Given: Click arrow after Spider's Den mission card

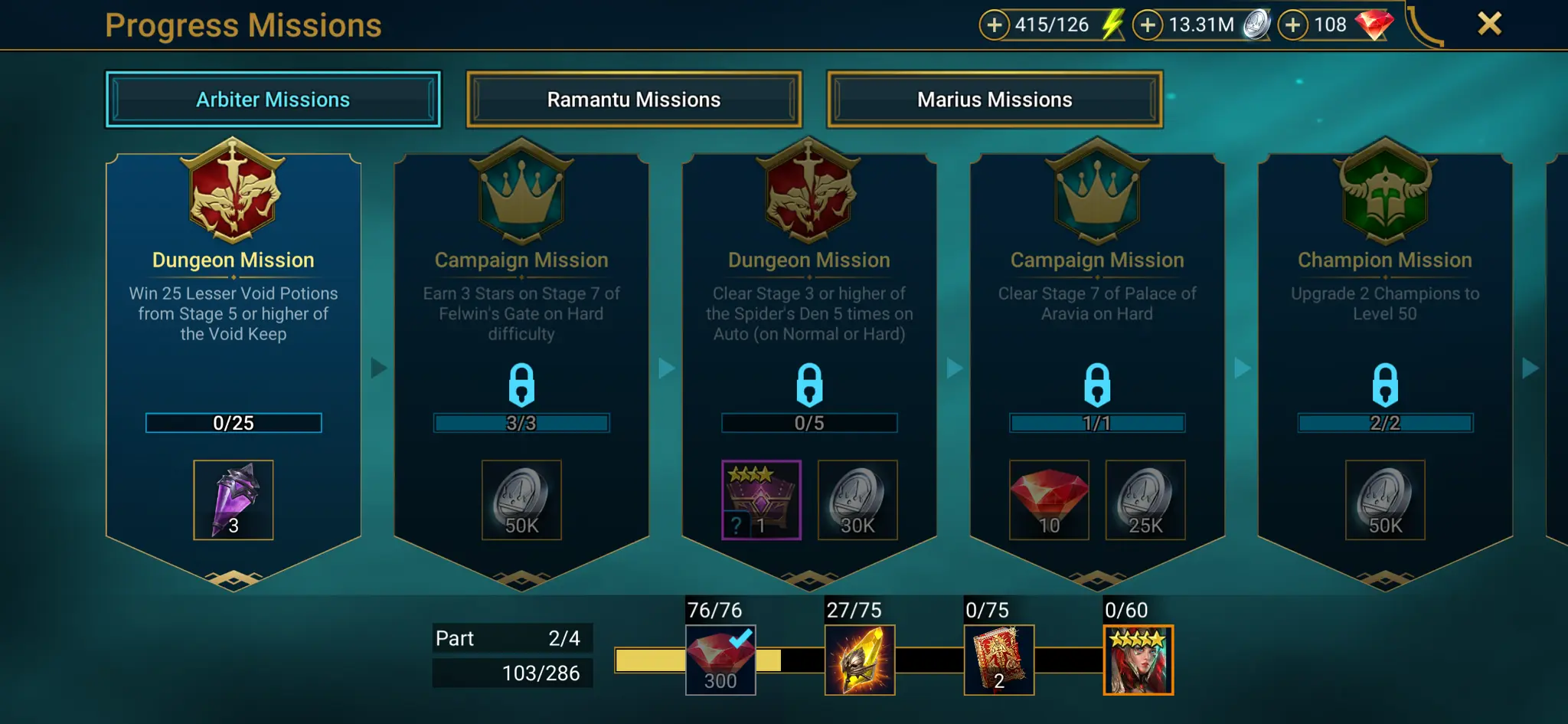Looking at the screenshot, I should point(954,368).
